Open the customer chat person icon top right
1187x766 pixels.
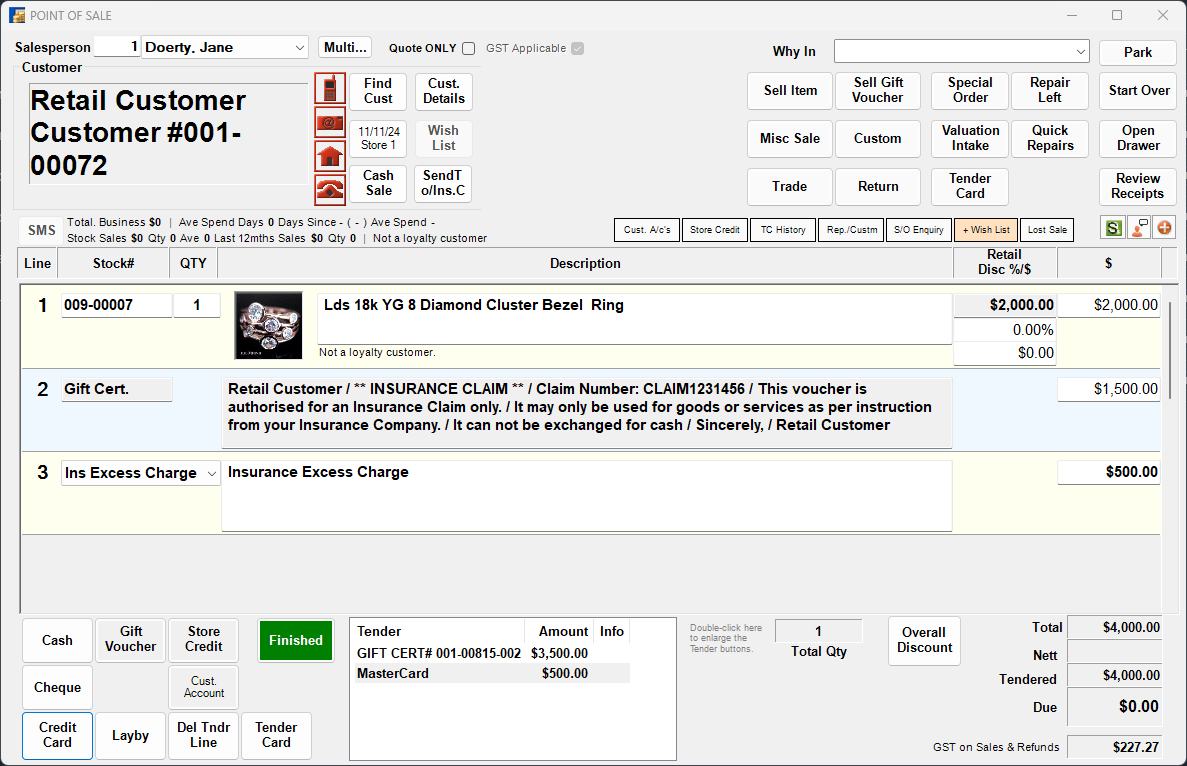1139,229
